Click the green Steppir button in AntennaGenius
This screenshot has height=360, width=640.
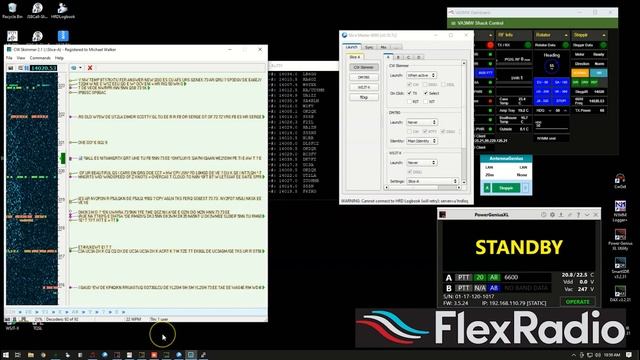click(x=506, y=188)
